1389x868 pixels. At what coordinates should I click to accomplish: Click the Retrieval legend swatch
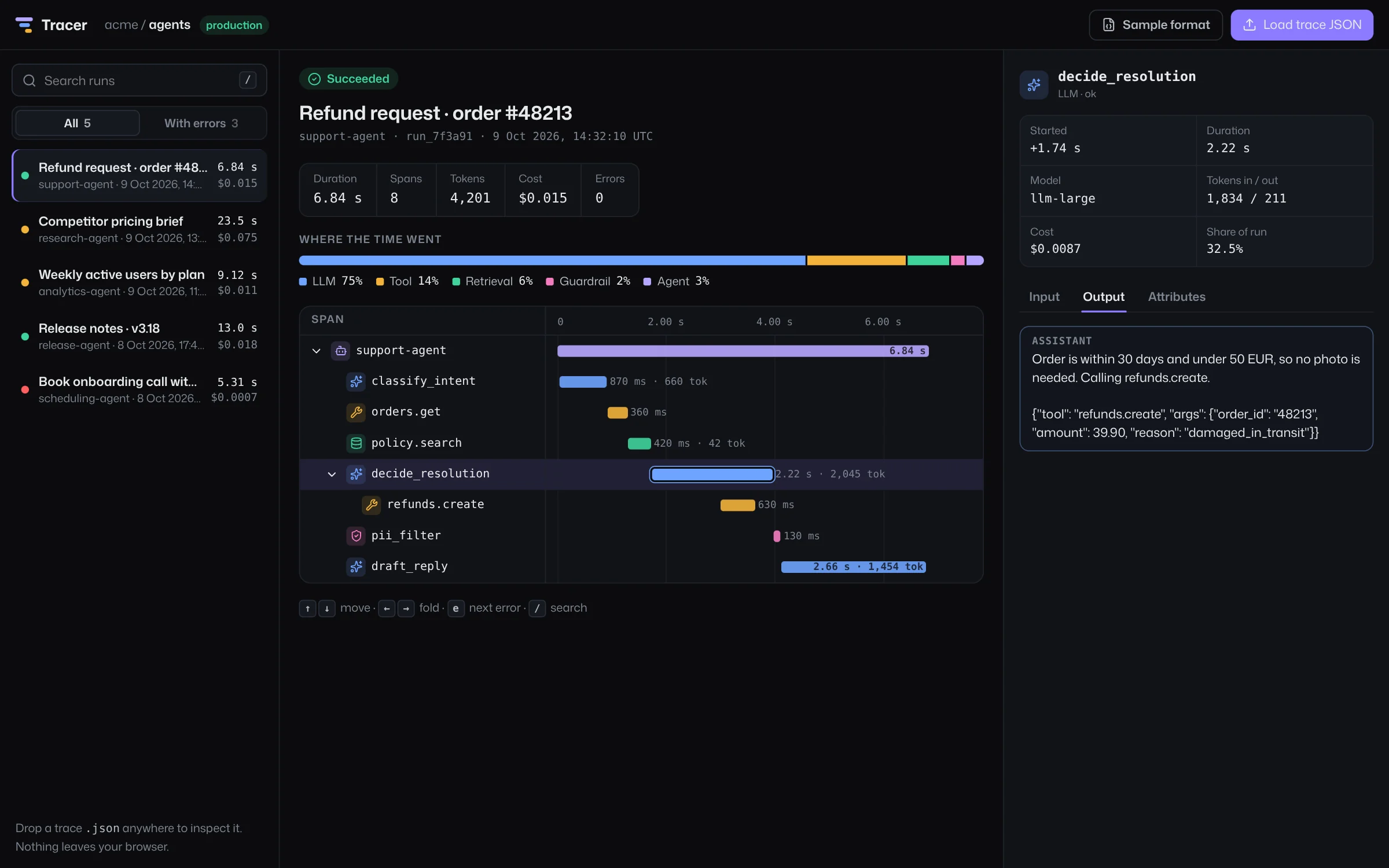456,282
